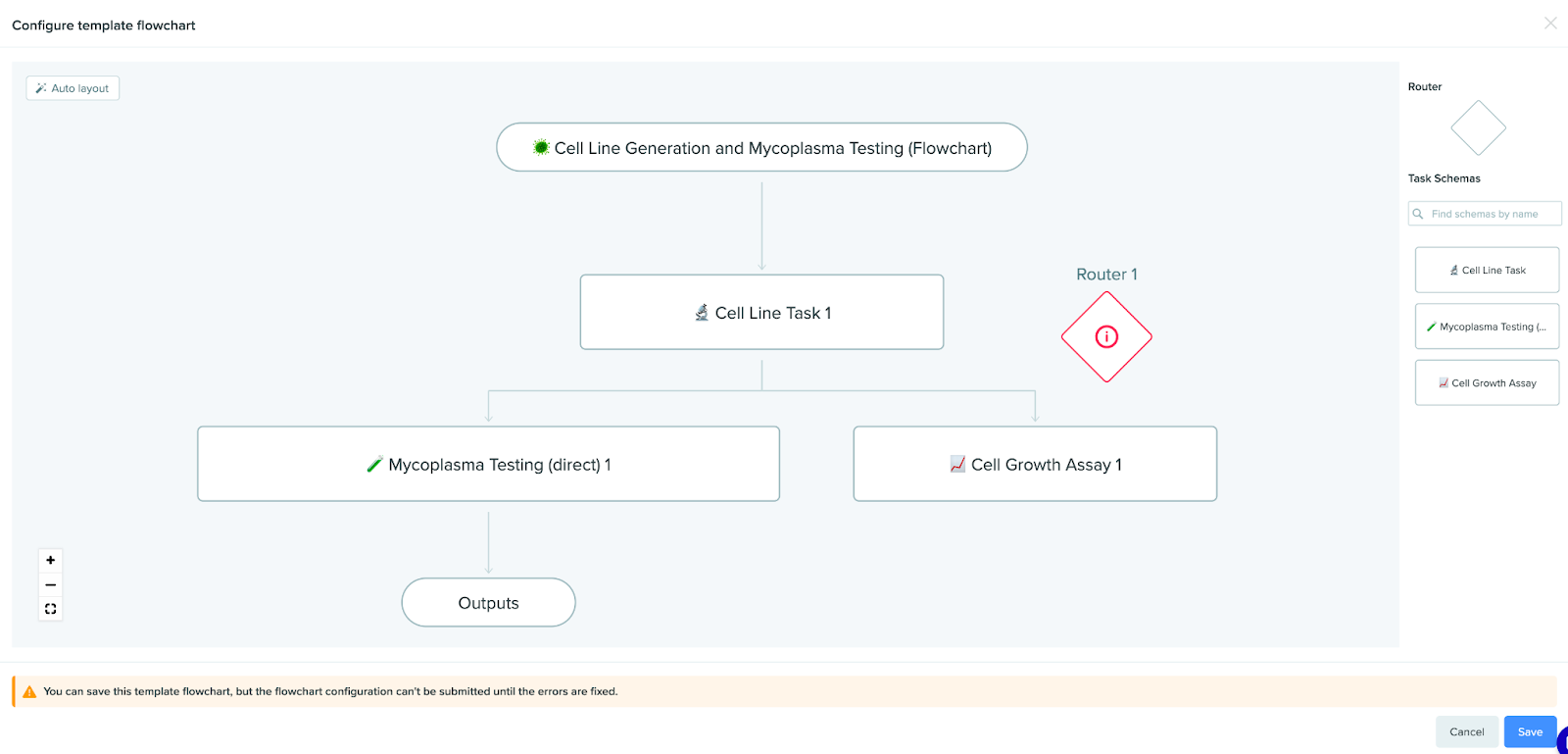
Task: Save the template flowchart
Action: point(1530,731)
